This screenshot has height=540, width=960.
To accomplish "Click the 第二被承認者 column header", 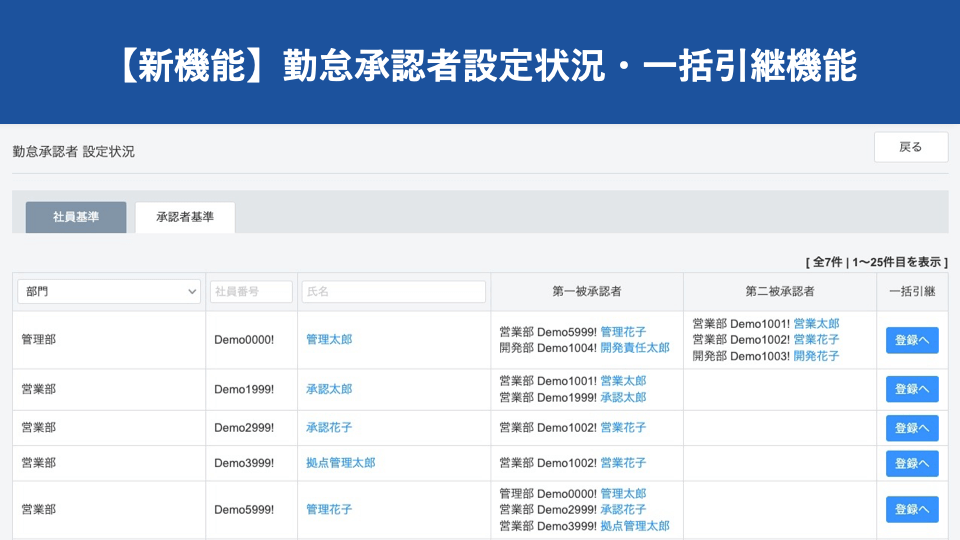I will (x=780, y=291).
